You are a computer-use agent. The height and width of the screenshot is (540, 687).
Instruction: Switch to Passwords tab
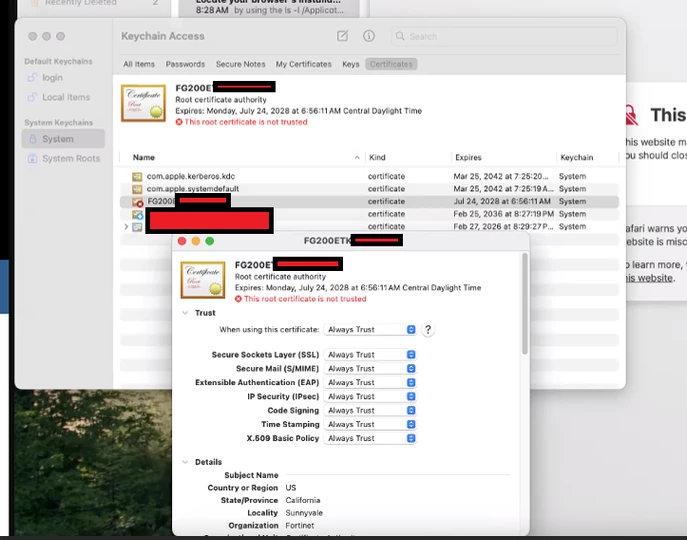pyautogui.click(x=185, y=64)
